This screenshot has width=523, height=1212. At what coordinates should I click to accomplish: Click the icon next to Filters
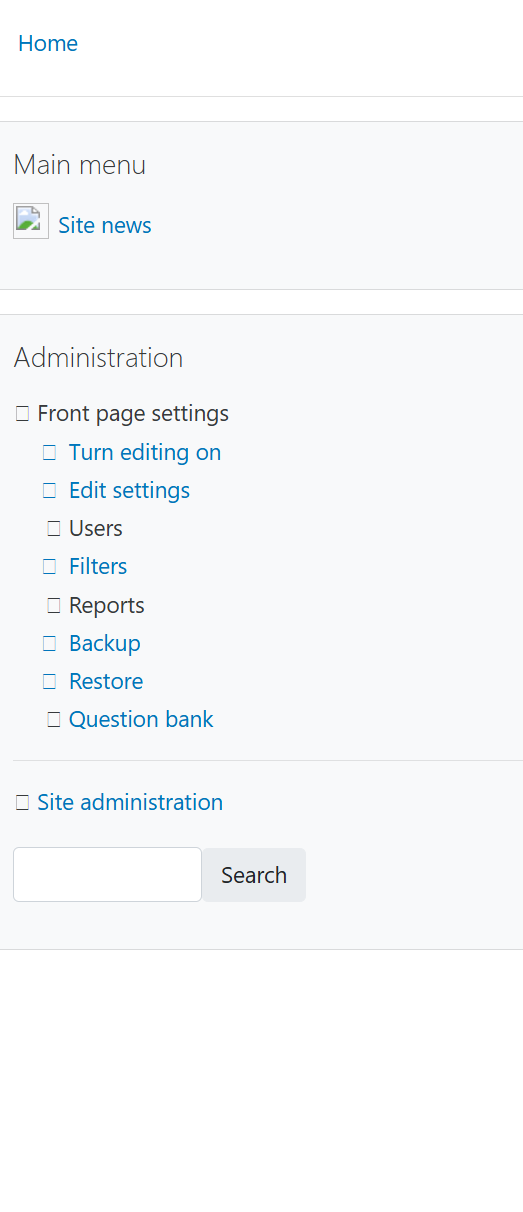tap(49, 567)
